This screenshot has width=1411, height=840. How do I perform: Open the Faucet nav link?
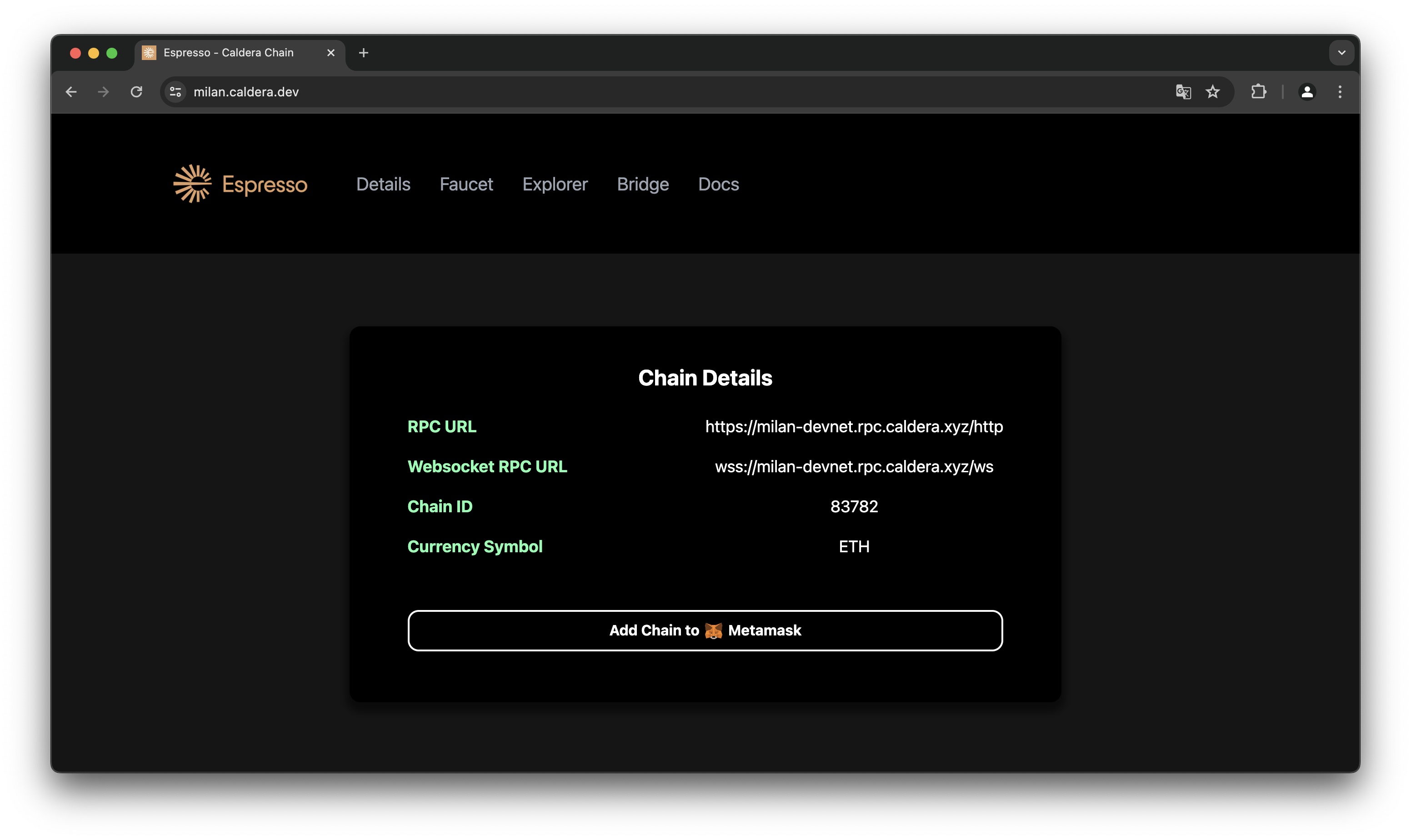(466, 184)
